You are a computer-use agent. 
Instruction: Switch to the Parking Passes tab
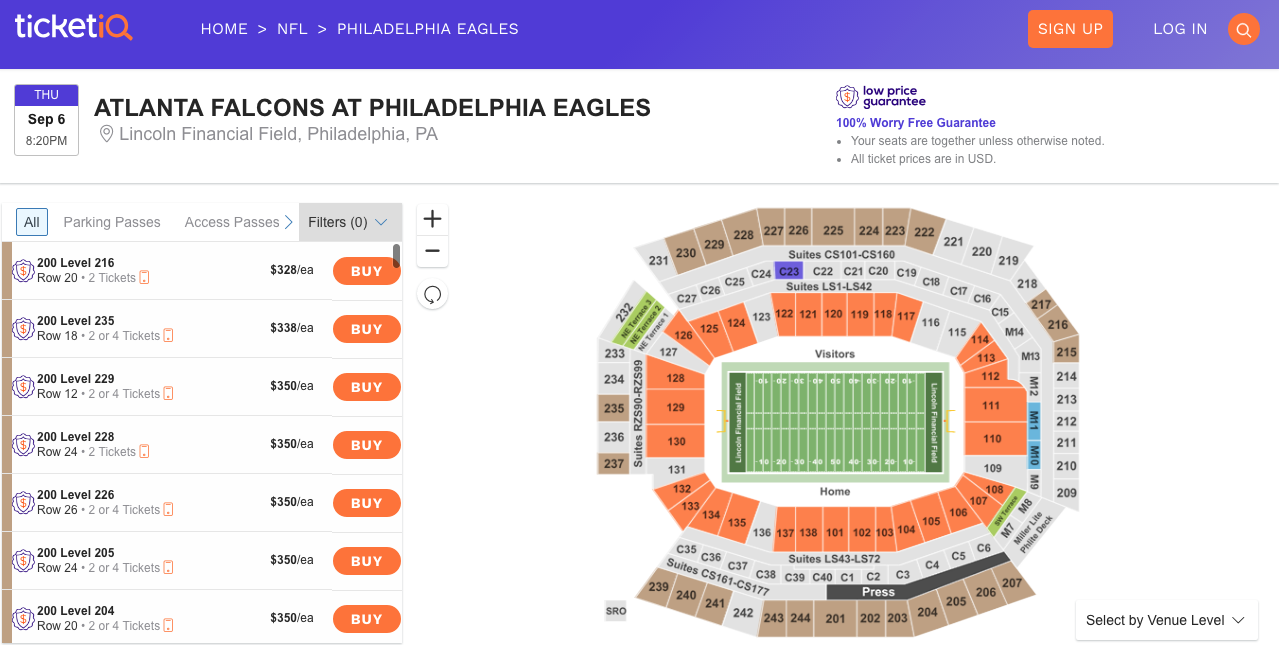point(111,221)
